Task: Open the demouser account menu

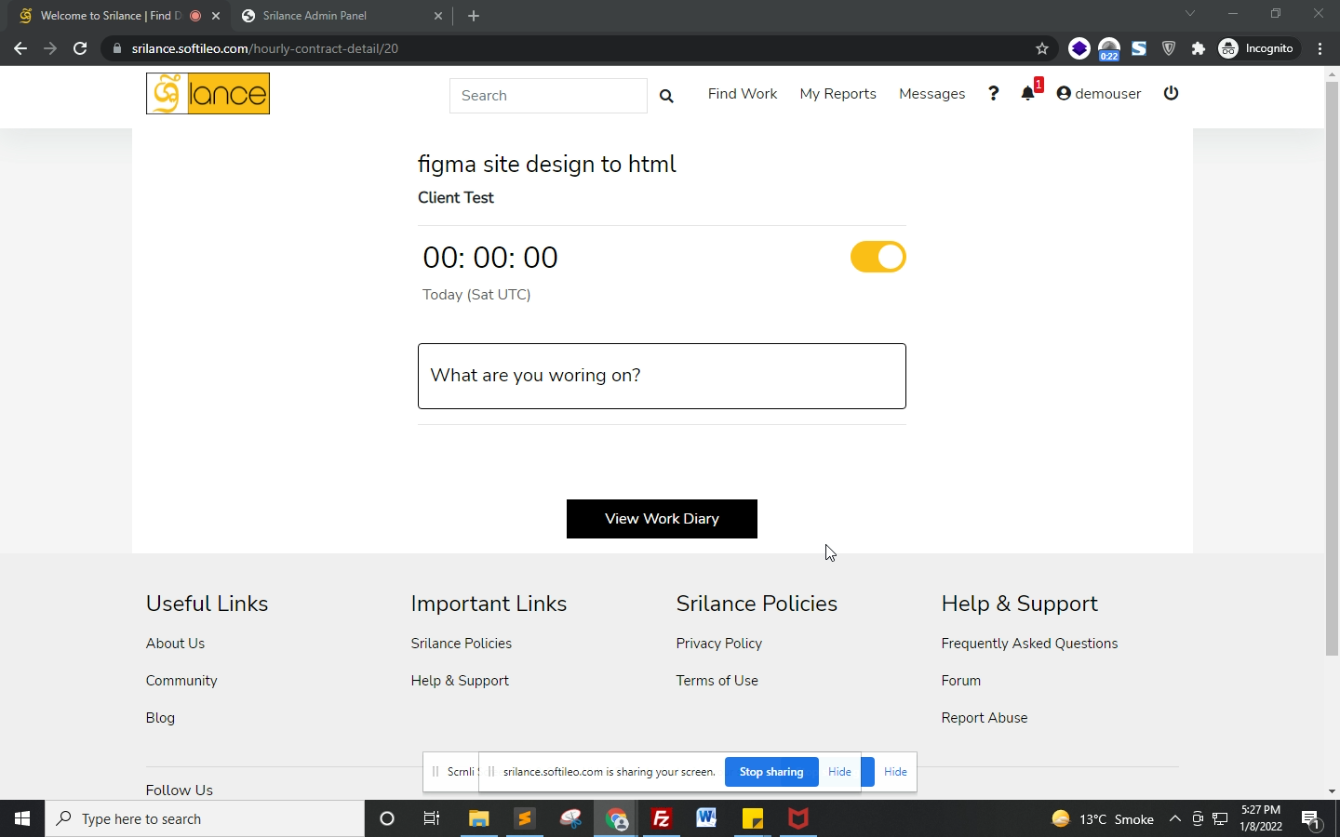Action: click(x=1098, y=93)
